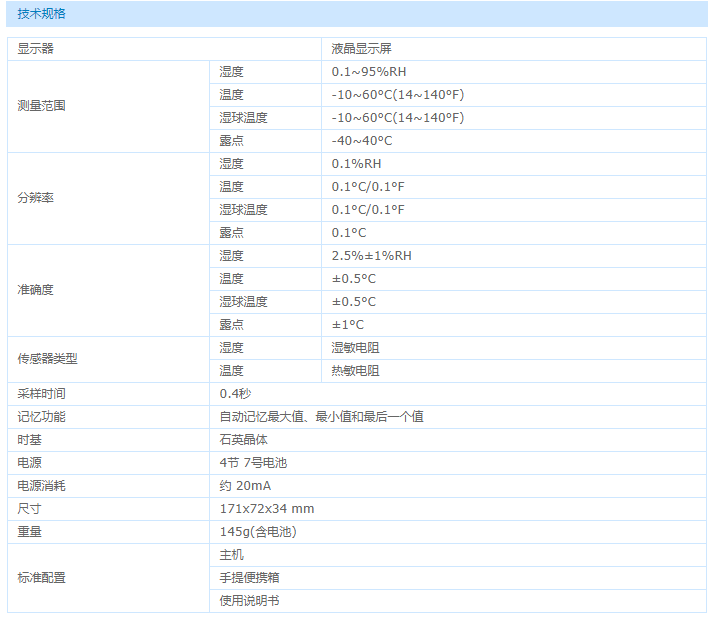Click the 石英晶体 time base value
This screenshot has height=618, width=712.
pyautogui.click(x=244, y=440)
